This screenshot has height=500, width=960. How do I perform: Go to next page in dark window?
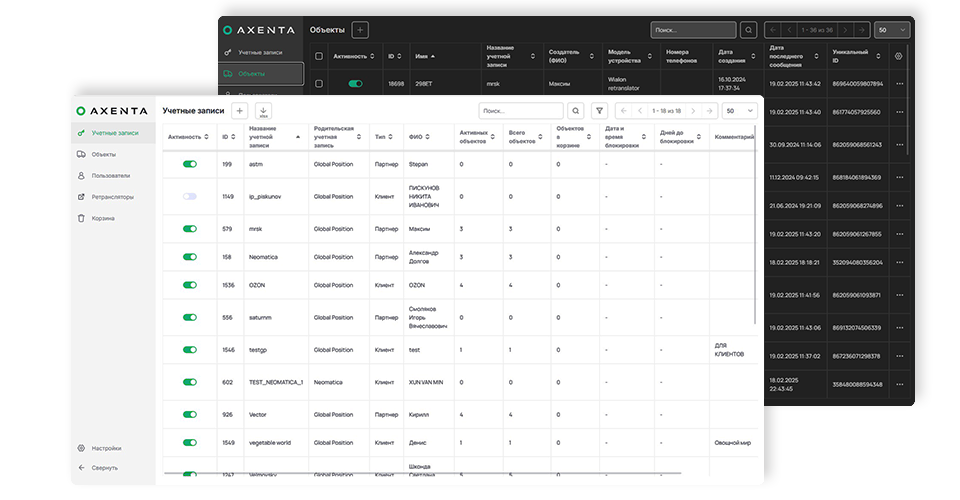point(846,30)
